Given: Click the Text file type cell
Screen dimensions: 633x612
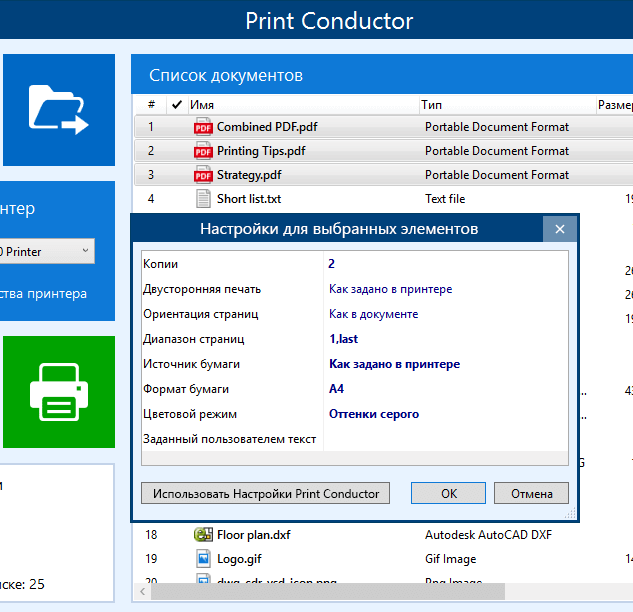Looking at the screenshot, I should tap(445, 199).
